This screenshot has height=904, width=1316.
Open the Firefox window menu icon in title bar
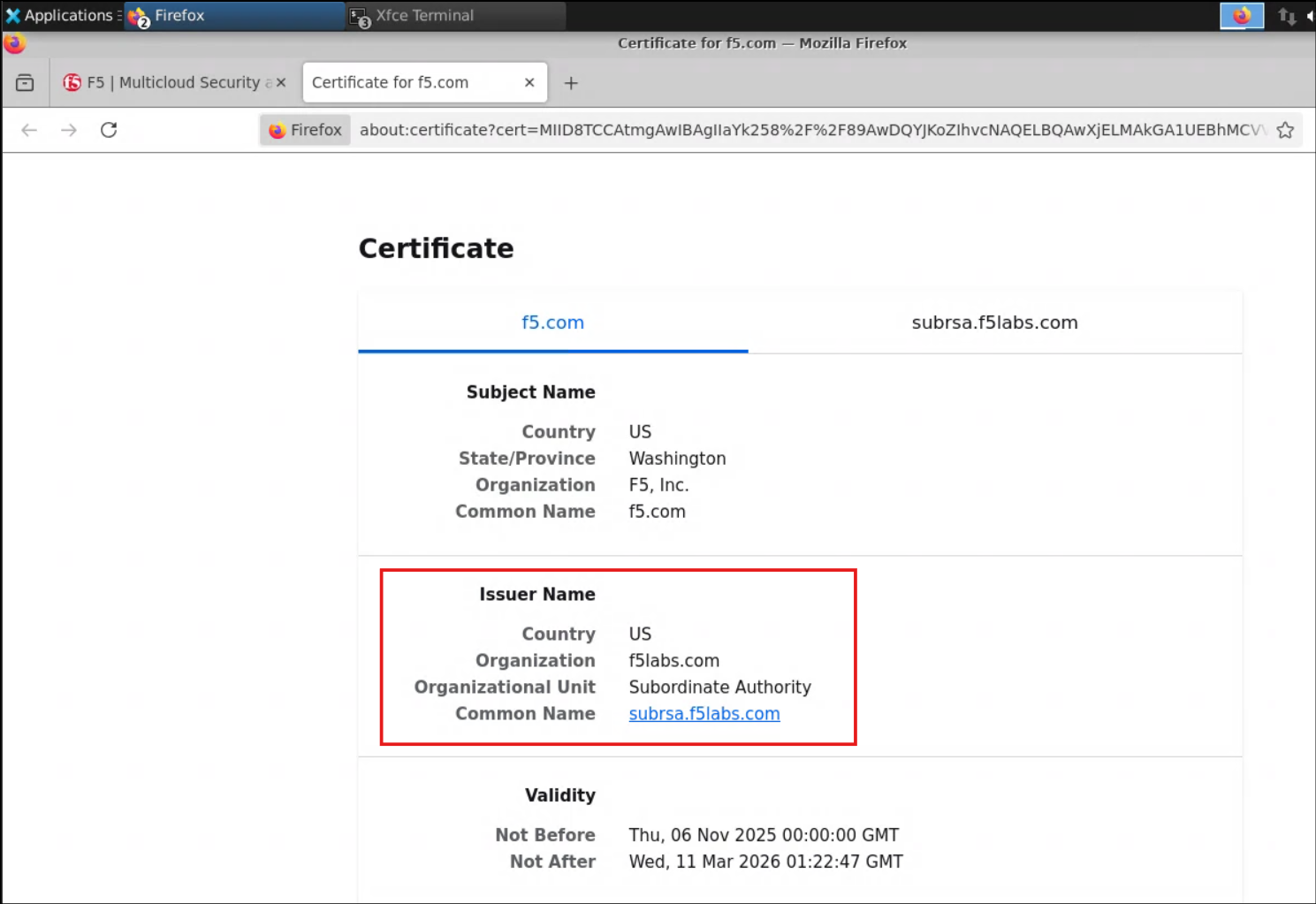point(14,42)
